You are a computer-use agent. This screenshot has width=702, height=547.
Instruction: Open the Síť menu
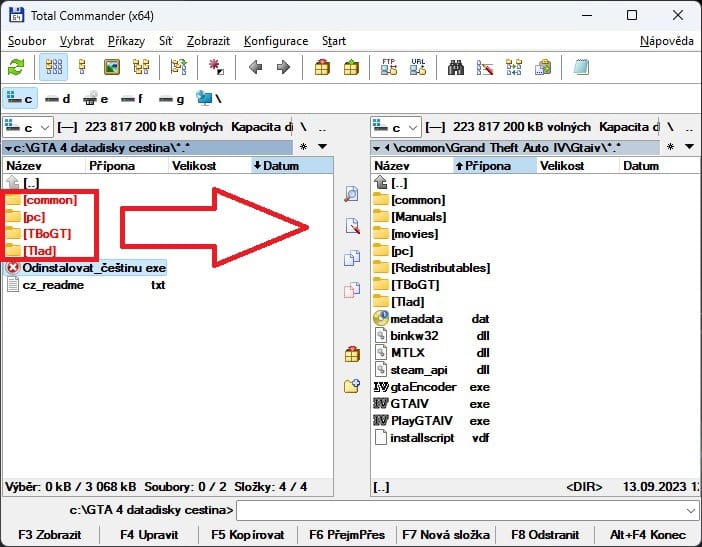[166, 41]
